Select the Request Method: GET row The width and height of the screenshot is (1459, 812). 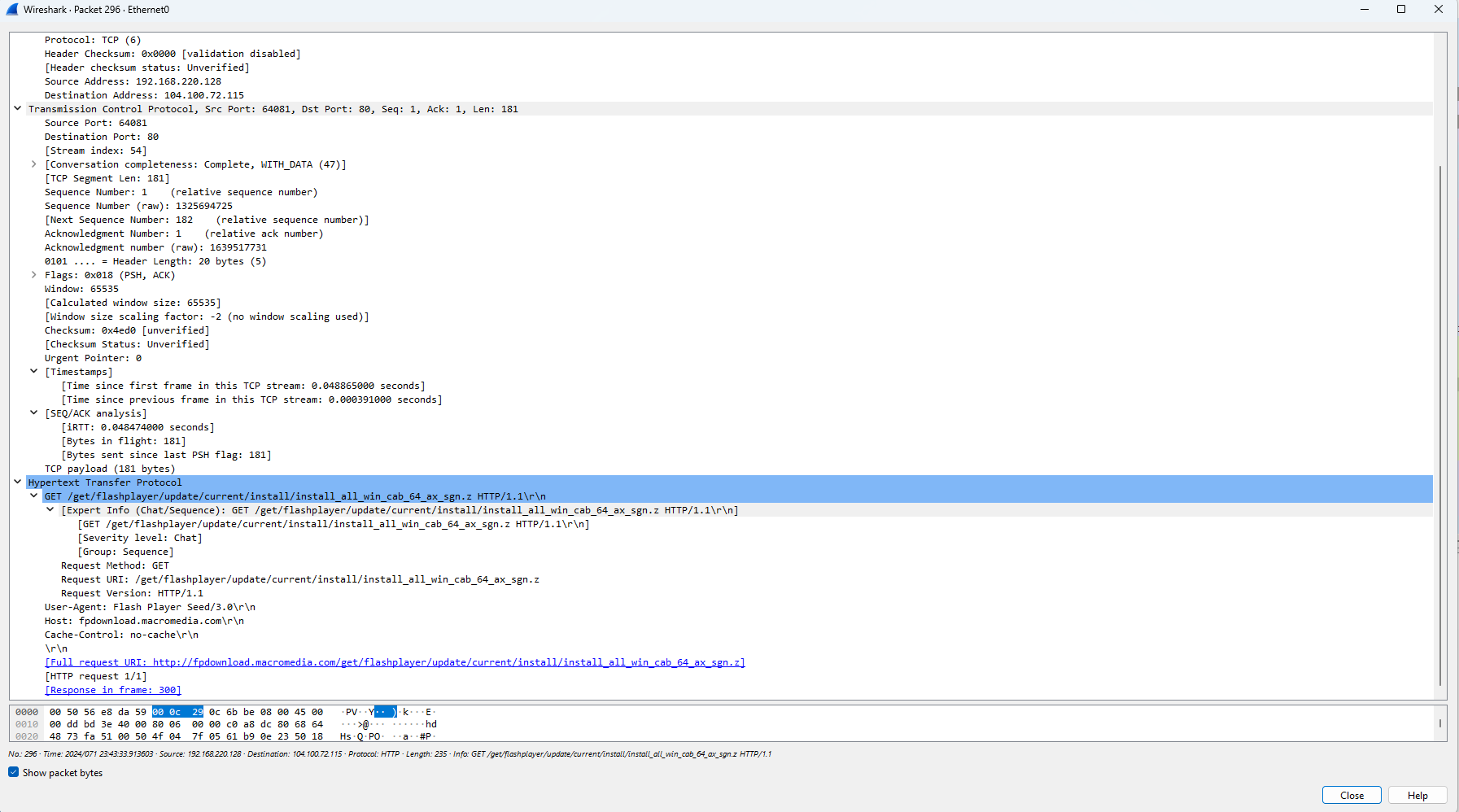116,565
